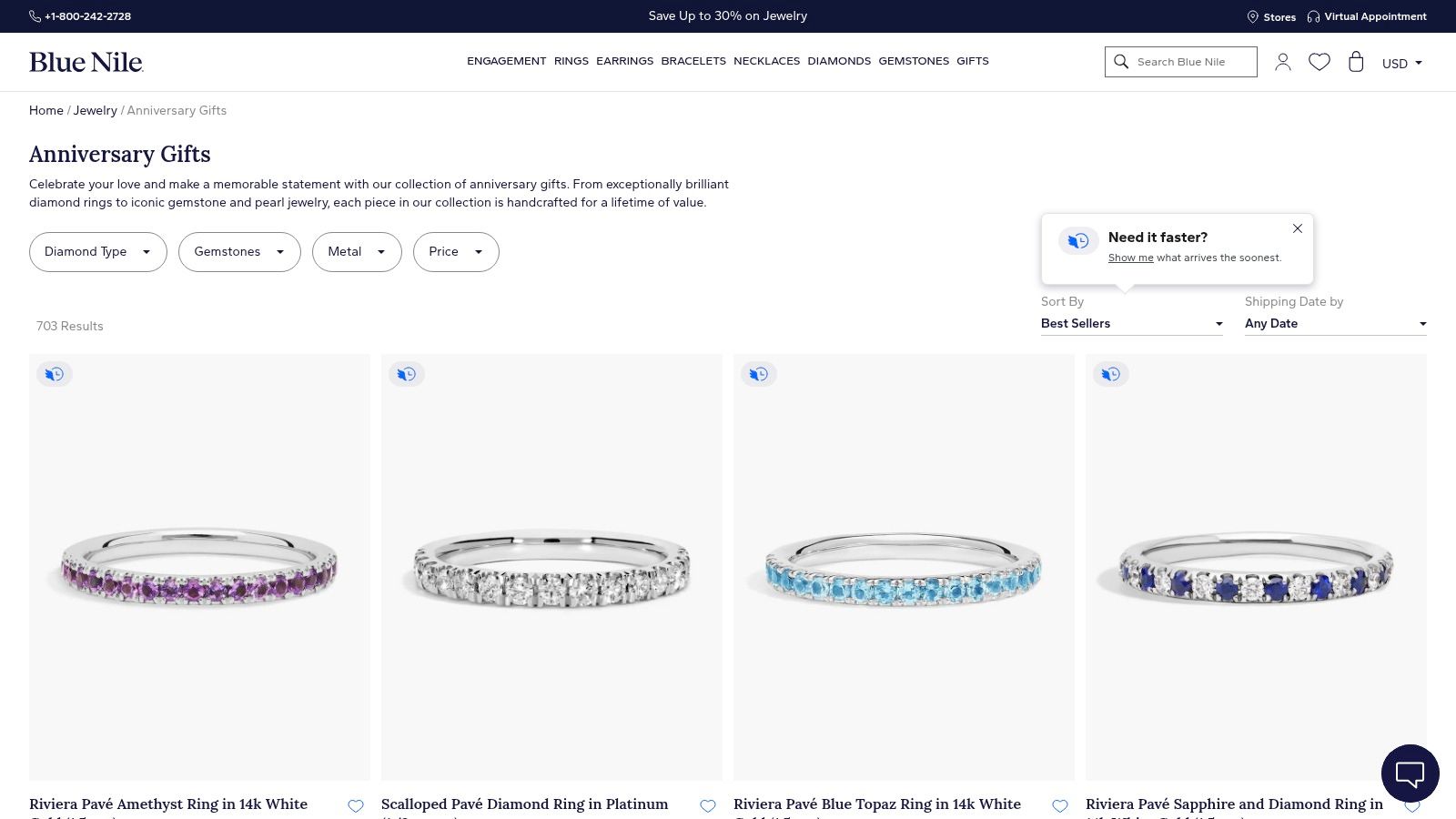Go to Jewelry breadcrumb link
Viewport: 1456px width, 819px height.
96,110
